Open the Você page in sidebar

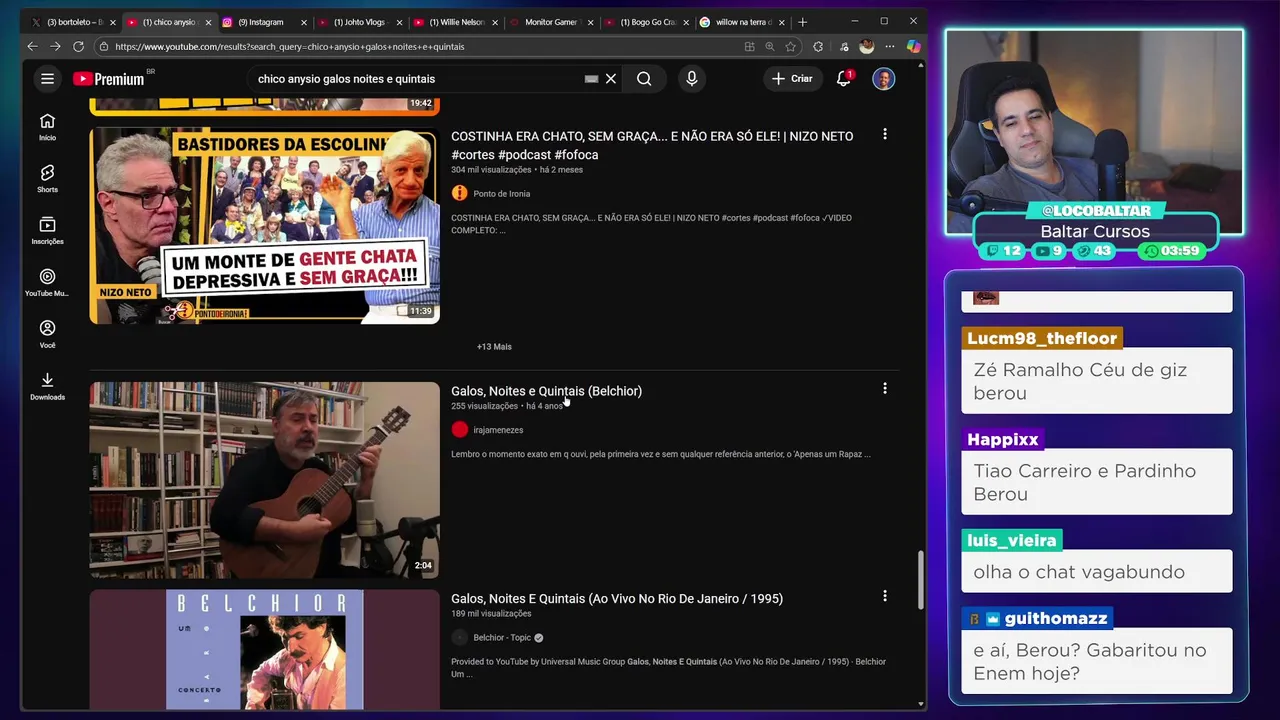click(47, 335)
